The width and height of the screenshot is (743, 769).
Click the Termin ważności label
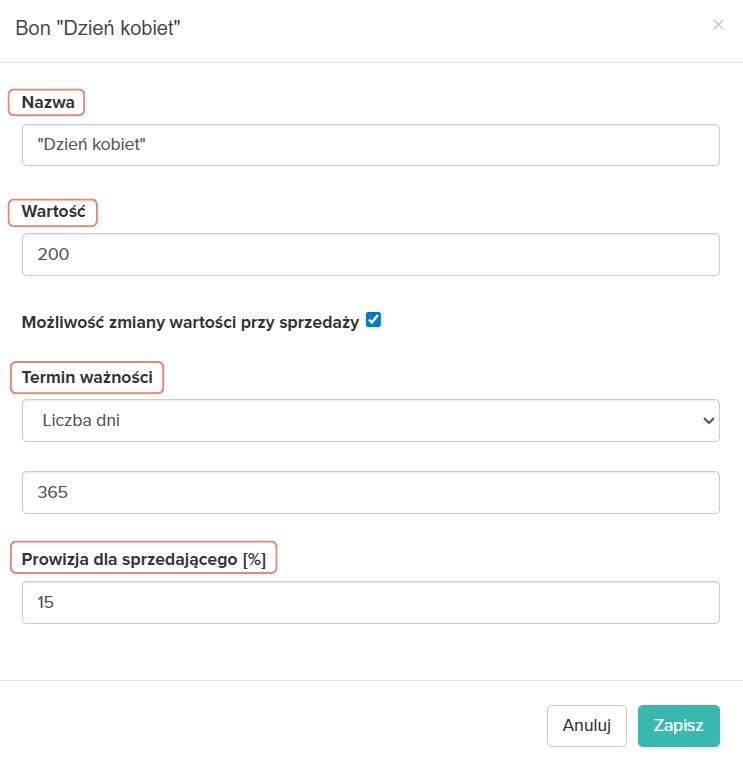click(x=87, y=377)
